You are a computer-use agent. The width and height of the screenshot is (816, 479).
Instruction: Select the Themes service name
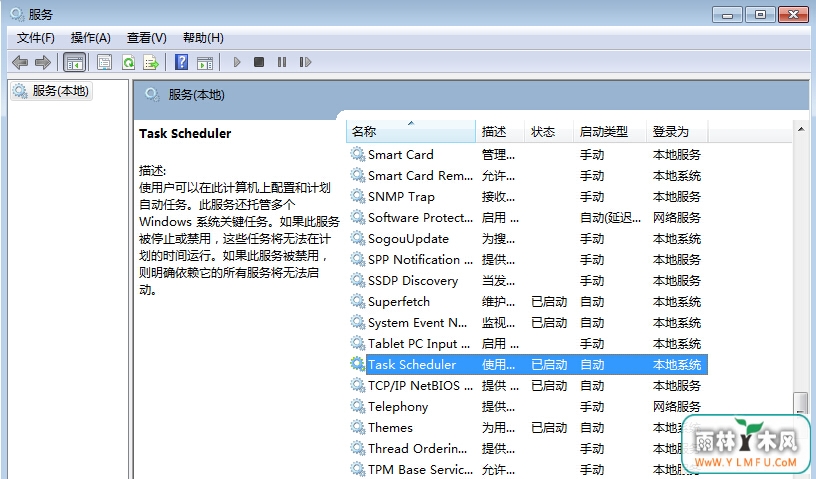(390, 427)
